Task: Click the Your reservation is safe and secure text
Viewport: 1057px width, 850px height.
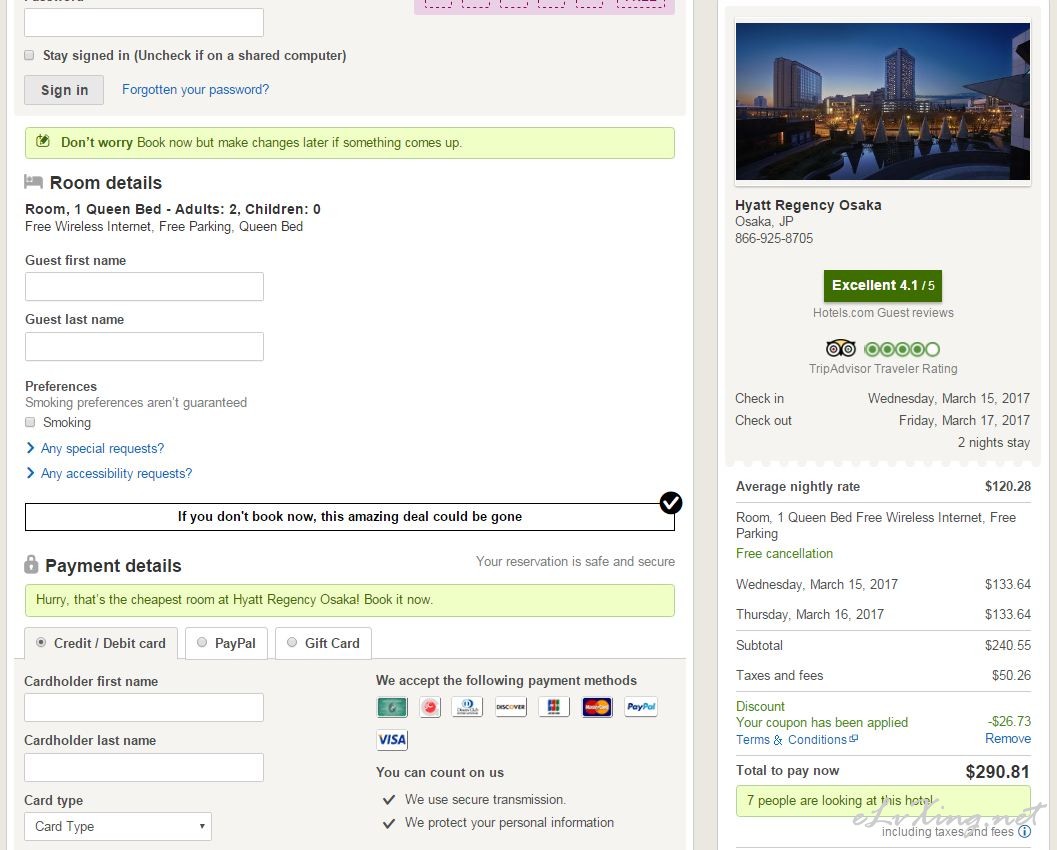Action: tap(575, 561)
